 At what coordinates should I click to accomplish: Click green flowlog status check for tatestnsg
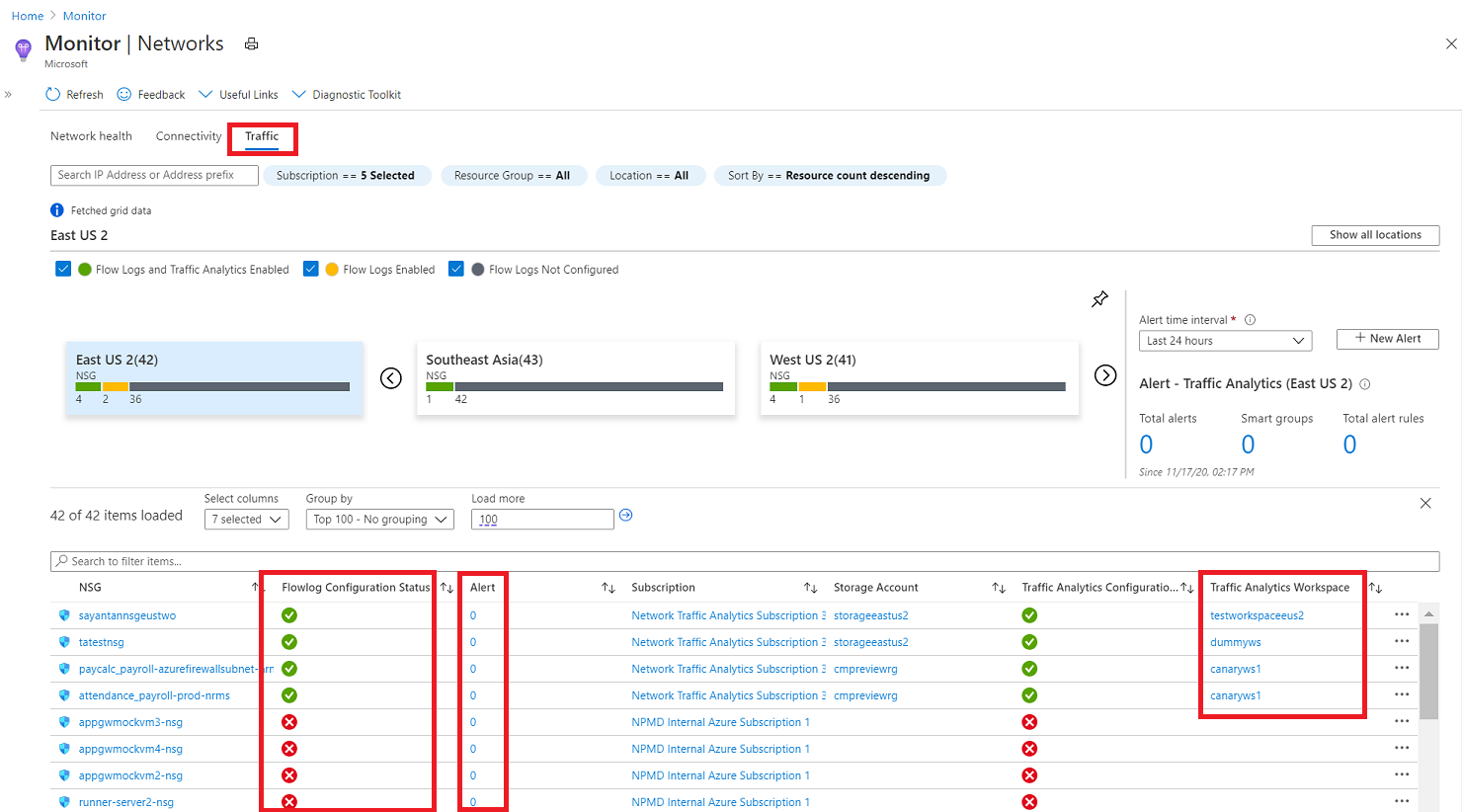click(x=289, y=642)
